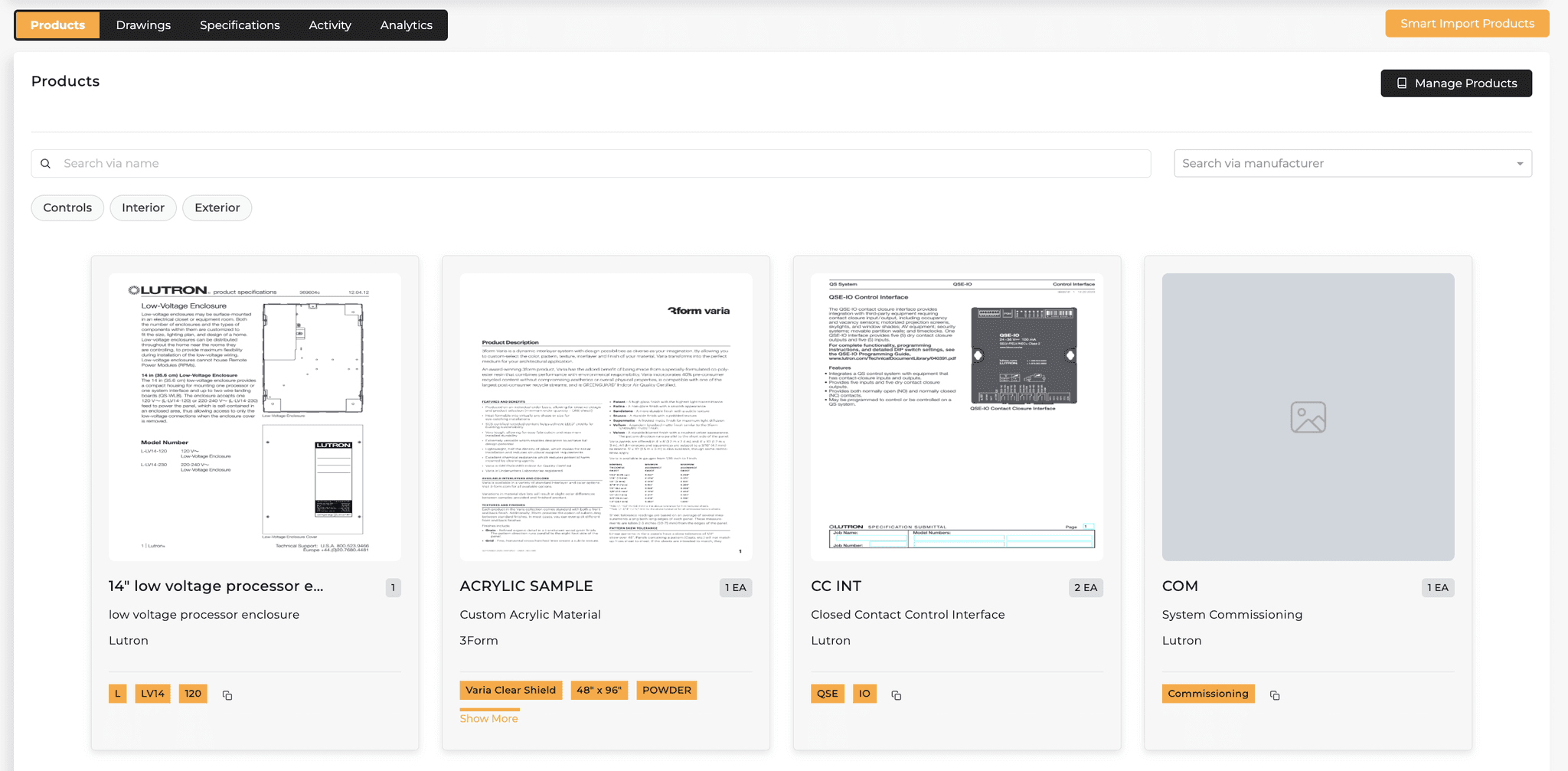Click the 48" x 96" tag
The height and width of the screenshot is (771, 1568).
pyautogui.click(x=599, y=690)
